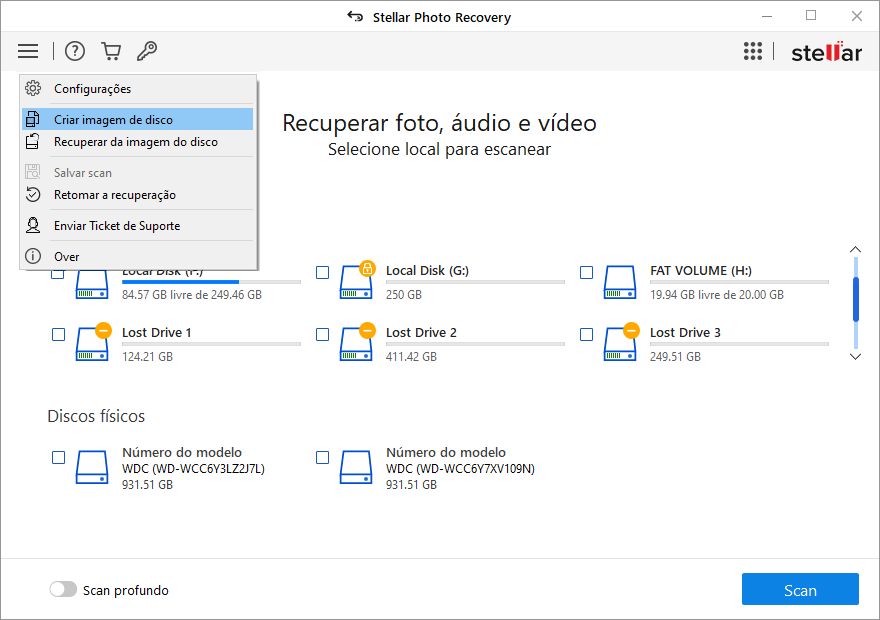Click the WD-WCC6Y7XV109N physical disk icon
Screen dimensions: 880x620
click(356, 467)
